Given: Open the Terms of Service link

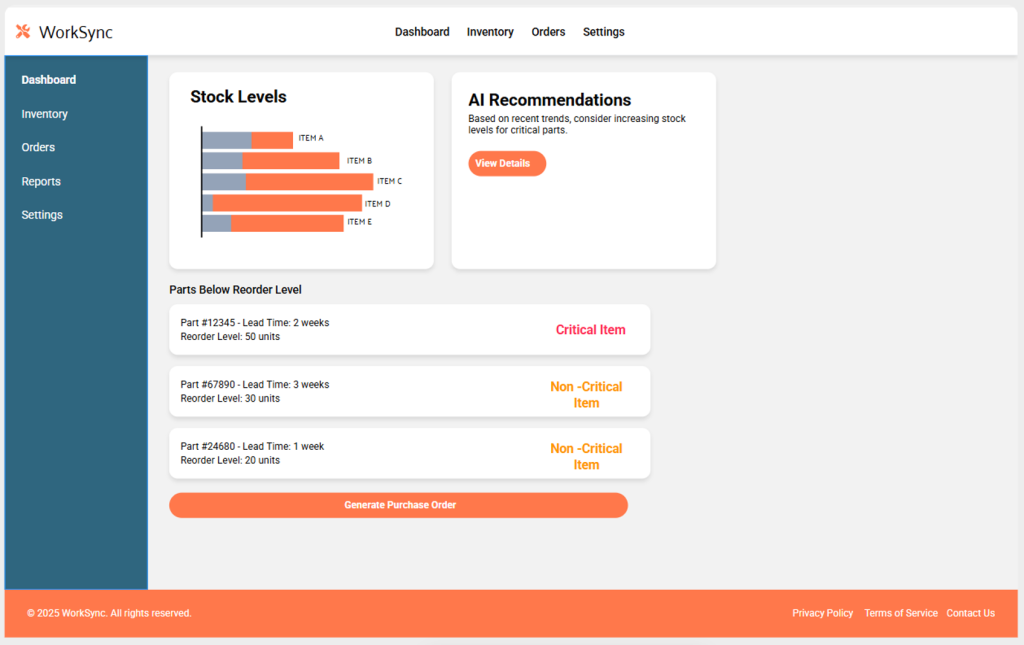Looking at the screenshot, I should coord(900,613).
